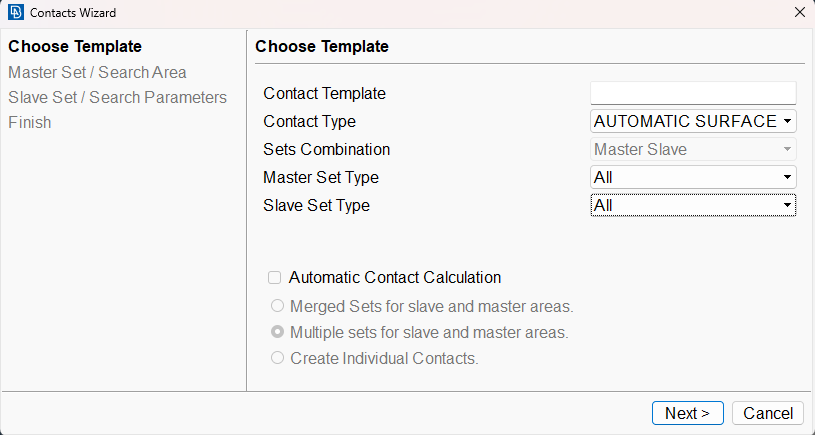Select the Choose Template step in sidebar

coord(75,46)
